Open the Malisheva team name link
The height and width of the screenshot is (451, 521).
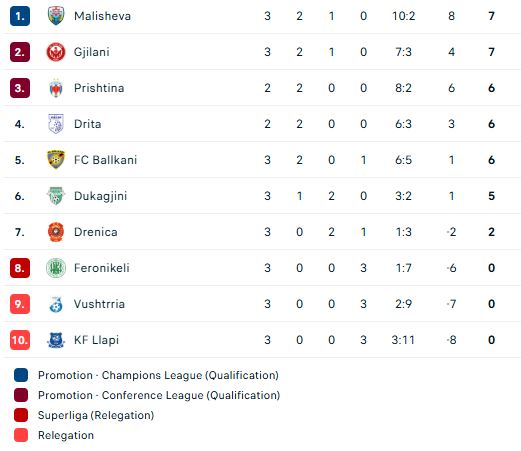coord(102,16)
